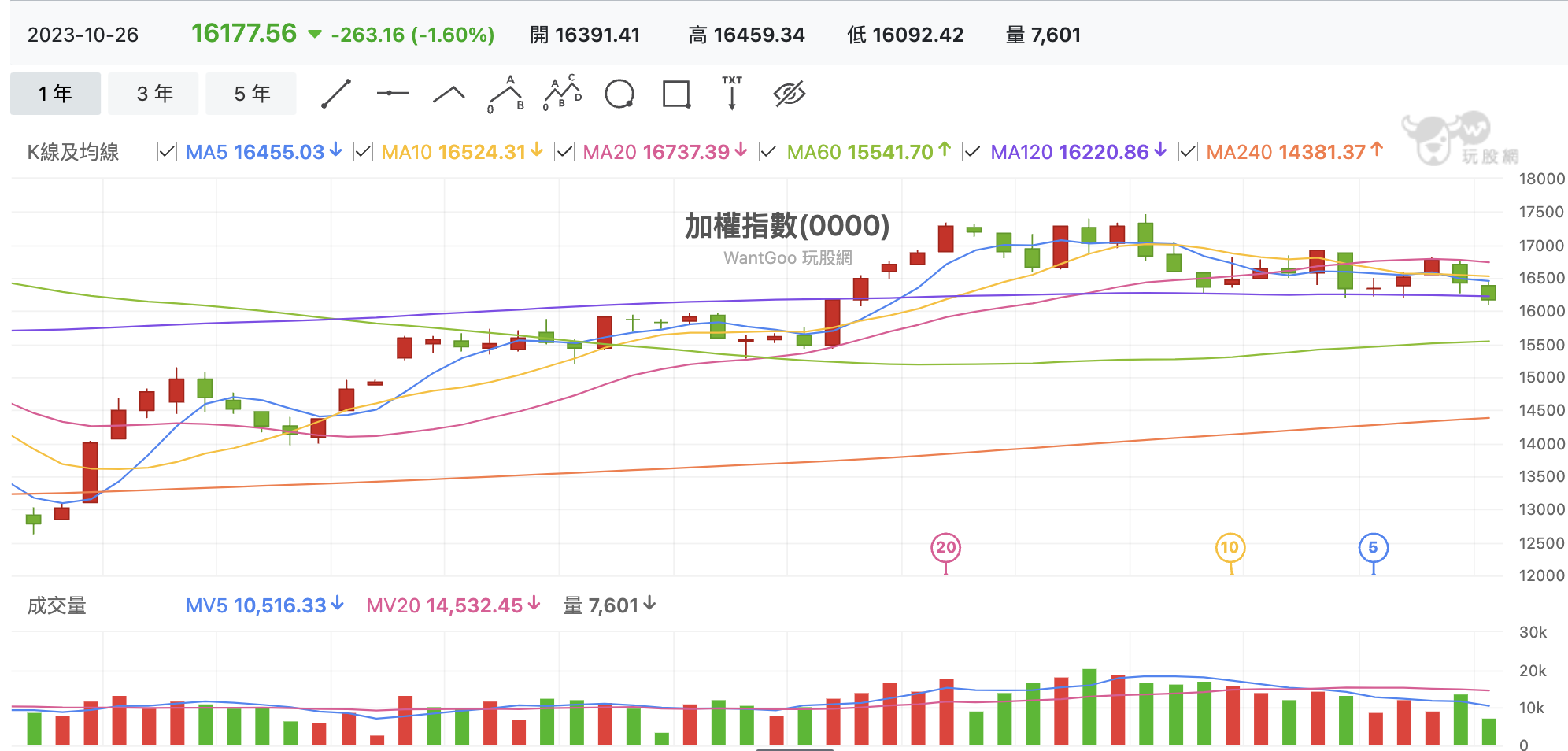This screenshot has width=1568, height=751.
Task: Uncheck the MA20 moving average checkbox
Action: (x=564, y=152)
